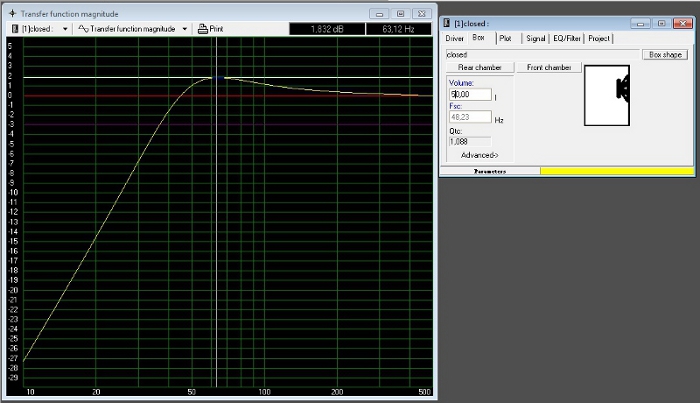The image size is (700, 403).
Task: Maximize the Transfer function magnitude window
Action: point(400,14)
